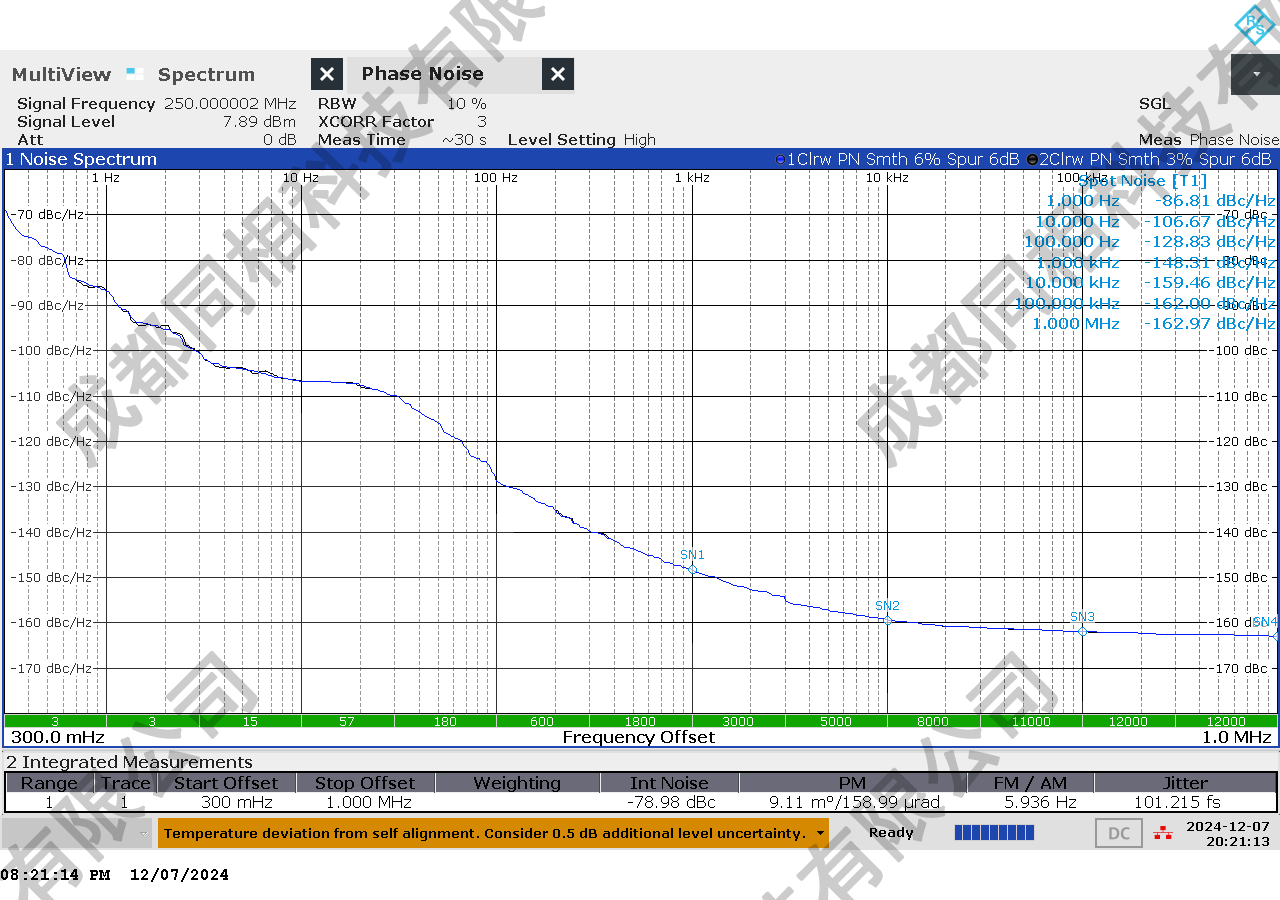The height and width of the screenshot is (900, 1280).
Task: Close the Spectrum channel tab
Action: pyautogui.click(x=327, y=74)
